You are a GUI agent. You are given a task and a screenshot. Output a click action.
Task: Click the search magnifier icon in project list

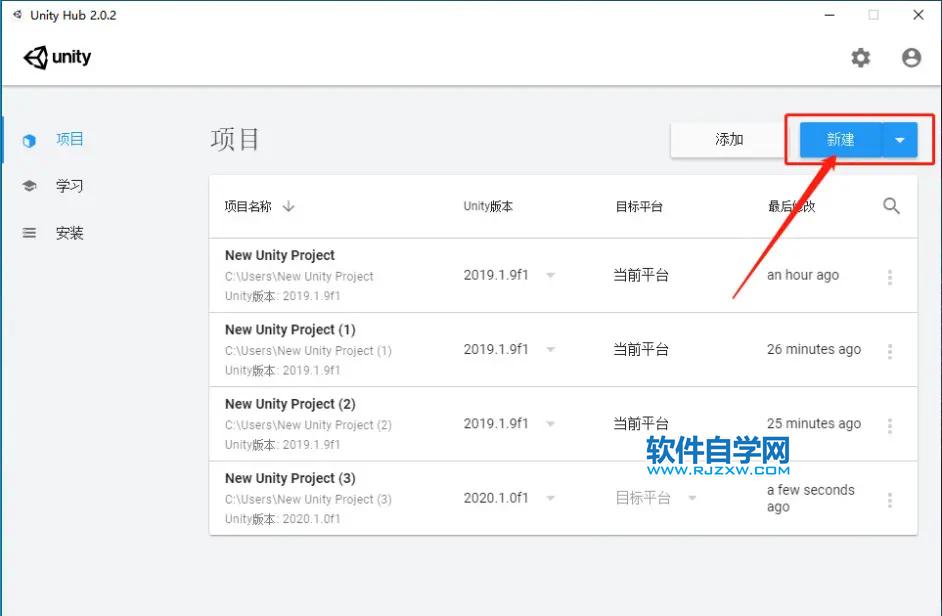click(891, 206)
